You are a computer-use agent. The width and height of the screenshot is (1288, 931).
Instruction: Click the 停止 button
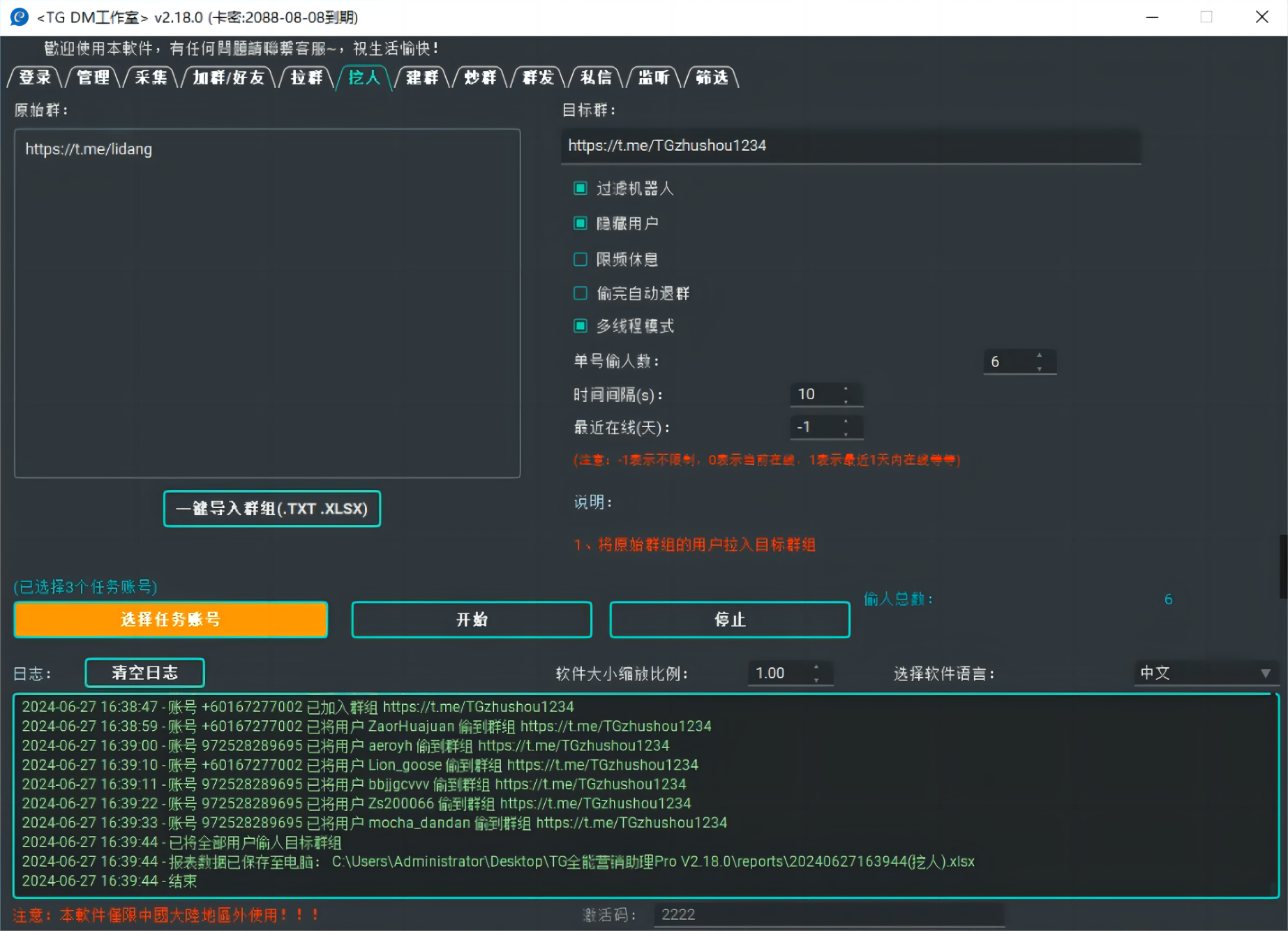730,620
